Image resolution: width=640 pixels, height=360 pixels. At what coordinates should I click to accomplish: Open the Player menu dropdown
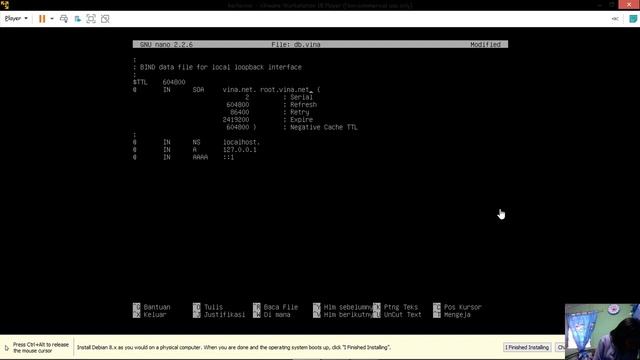pos(16,18)
